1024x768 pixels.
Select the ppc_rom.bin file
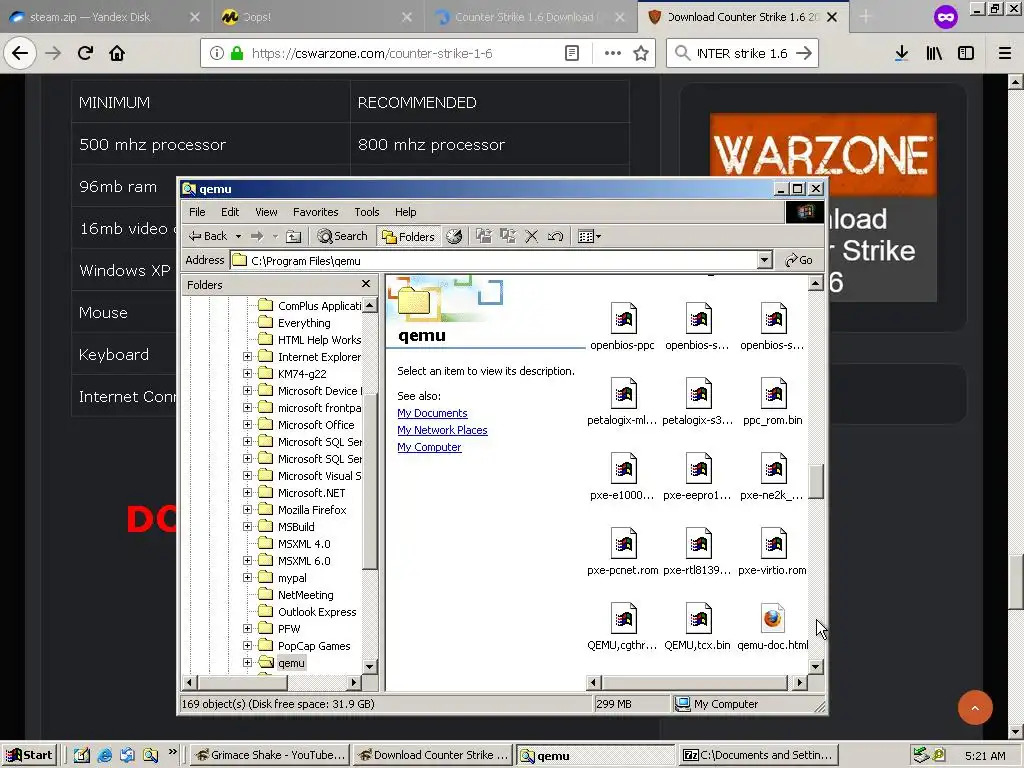click(773, 402)
